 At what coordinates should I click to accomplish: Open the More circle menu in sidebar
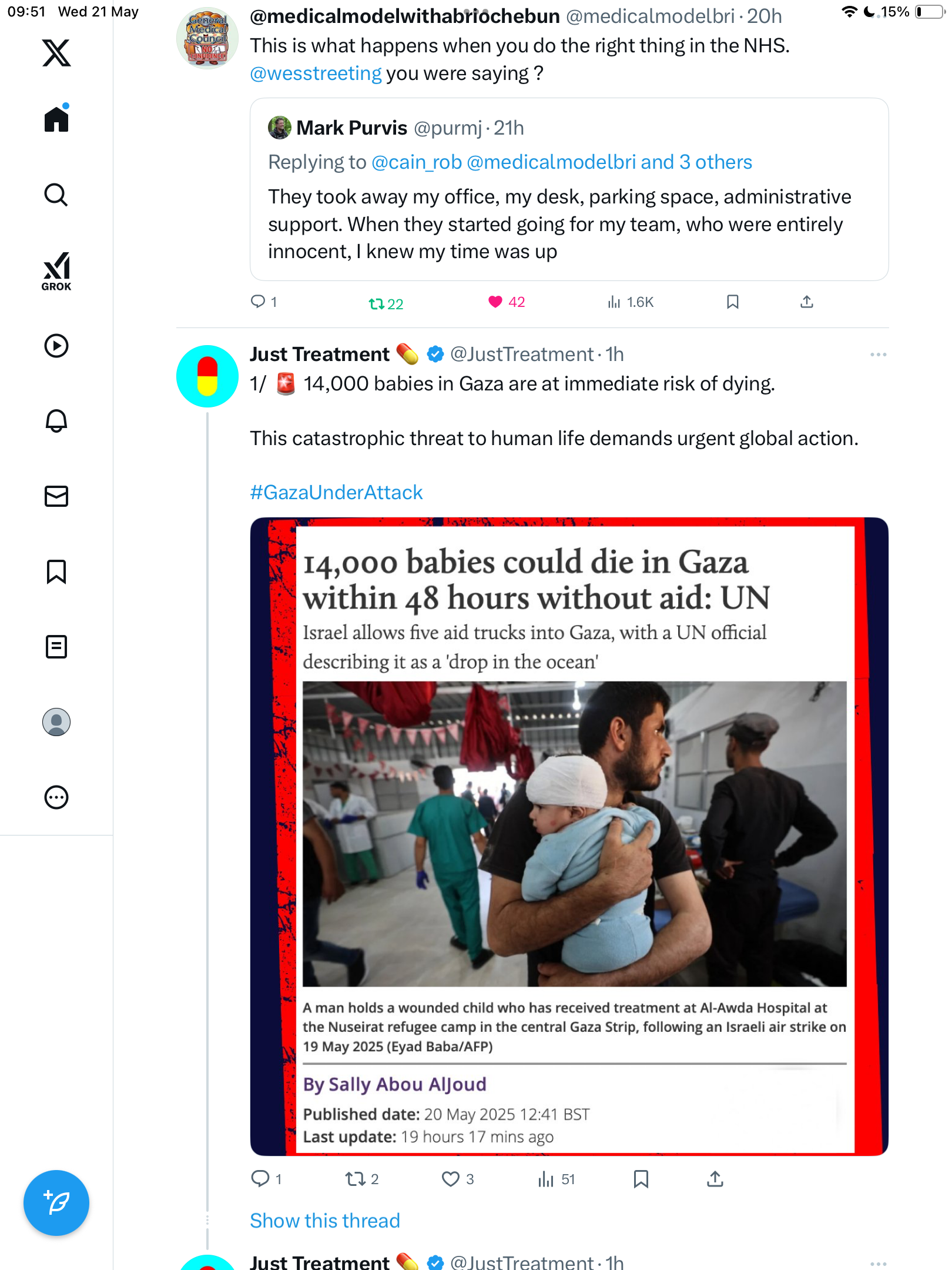[x=56, y=797]
